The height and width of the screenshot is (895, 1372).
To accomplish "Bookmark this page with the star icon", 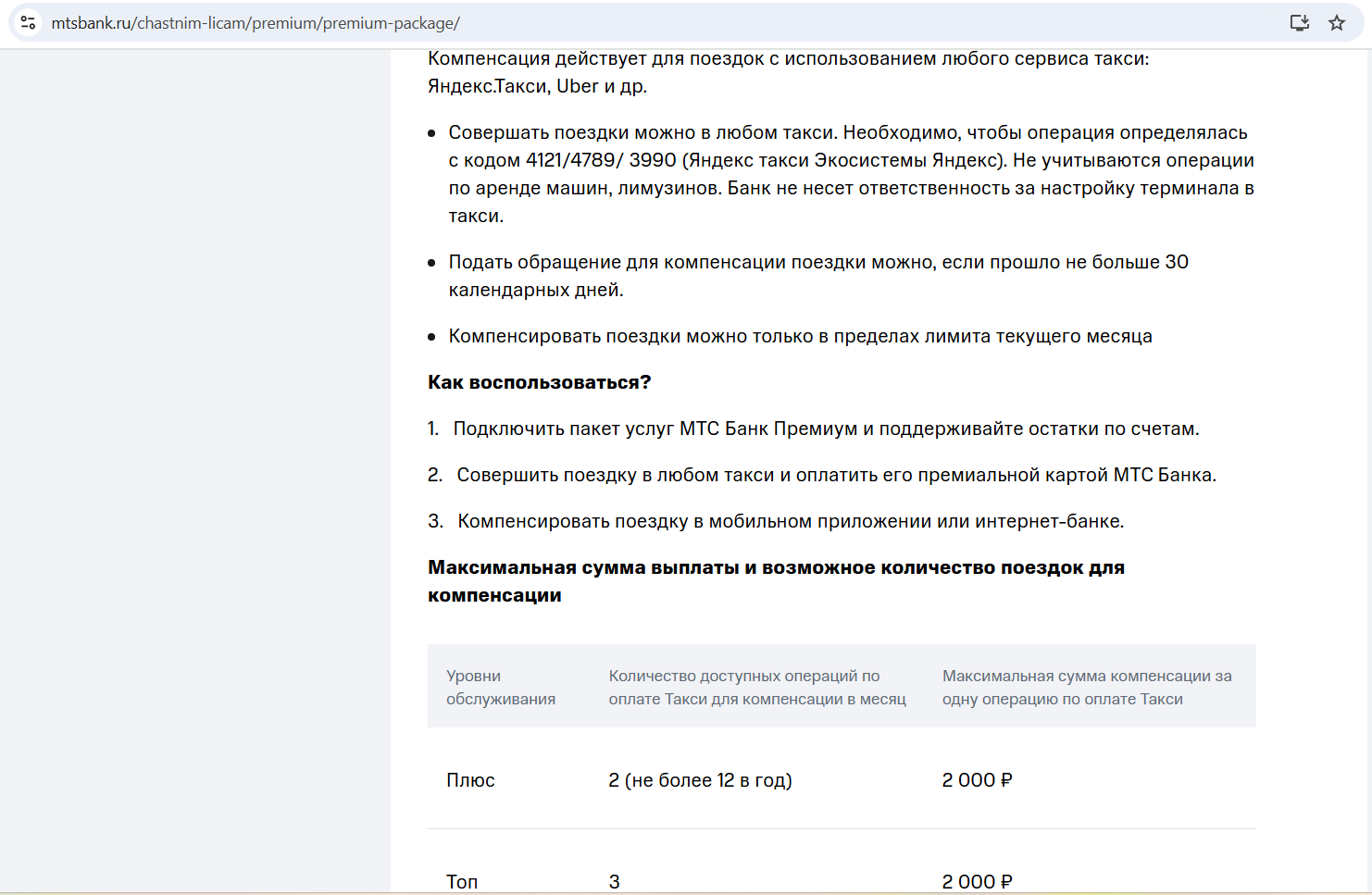I will (1337, 23).
